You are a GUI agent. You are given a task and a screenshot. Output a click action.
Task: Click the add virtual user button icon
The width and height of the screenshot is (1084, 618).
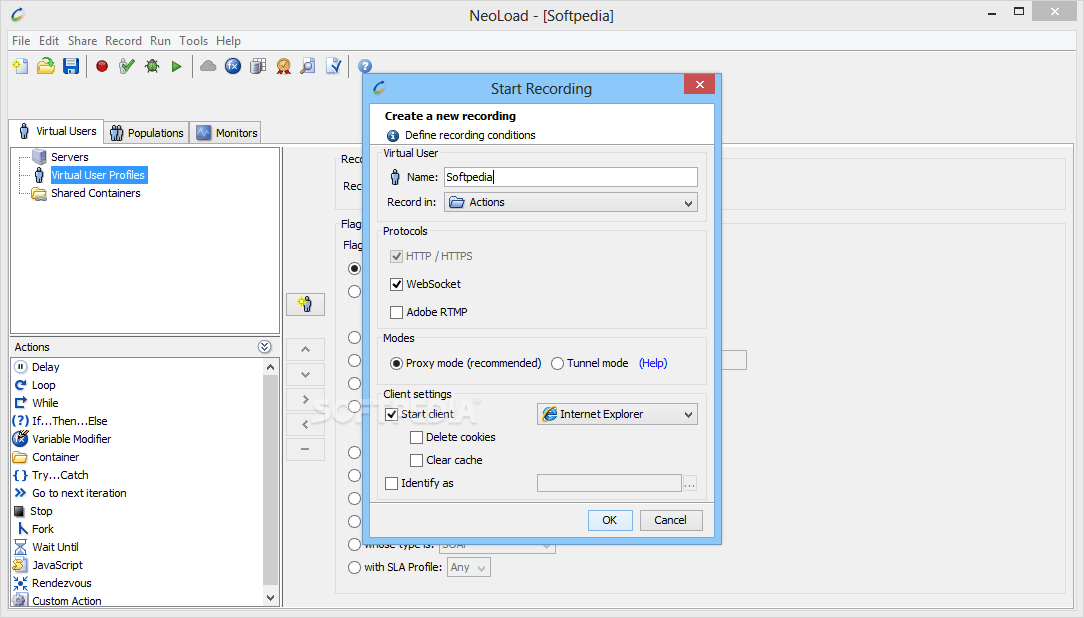[305, 304]
